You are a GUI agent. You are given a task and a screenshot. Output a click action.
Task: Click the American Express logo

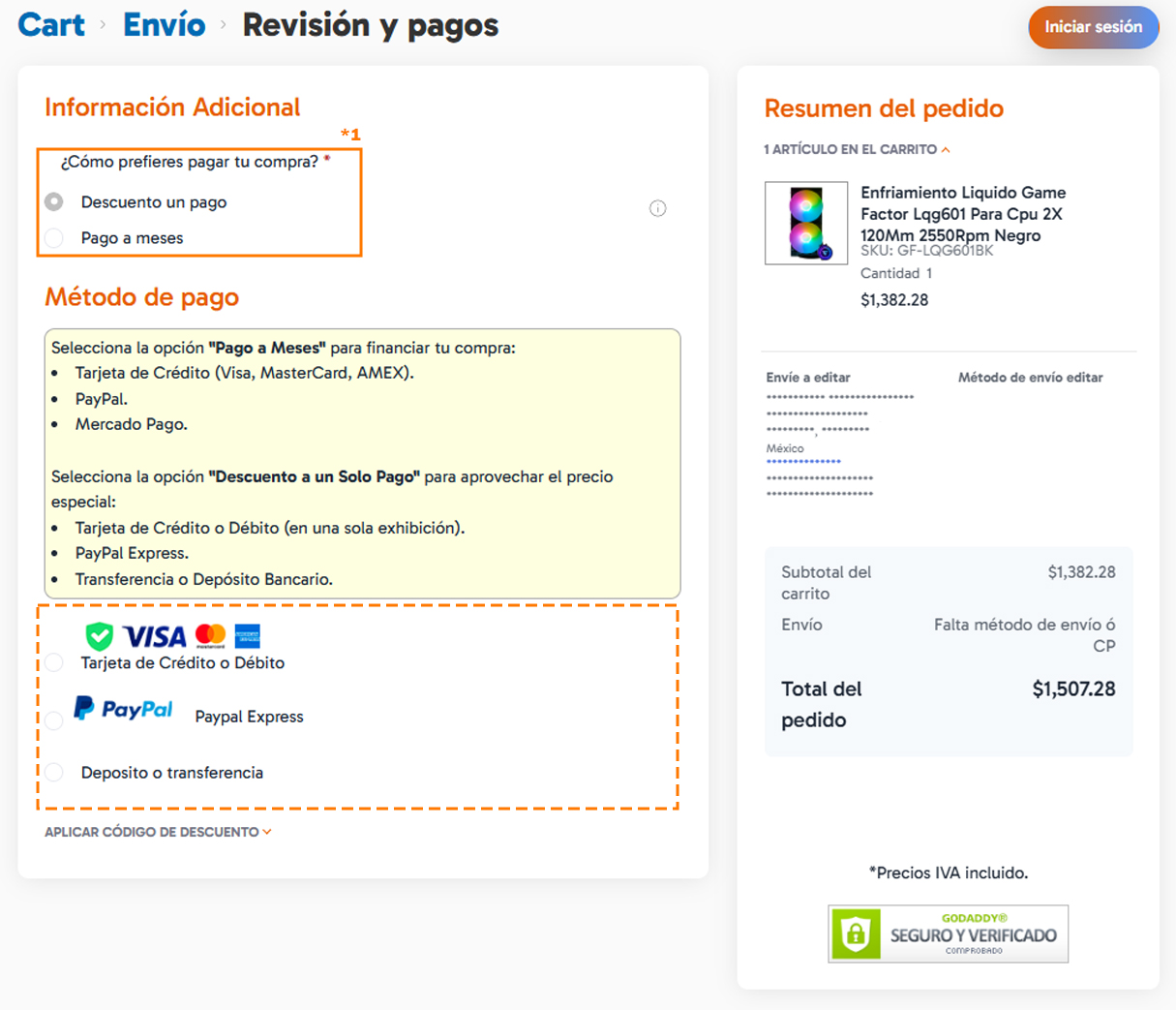pyautogui.click(x=248, y=635)
